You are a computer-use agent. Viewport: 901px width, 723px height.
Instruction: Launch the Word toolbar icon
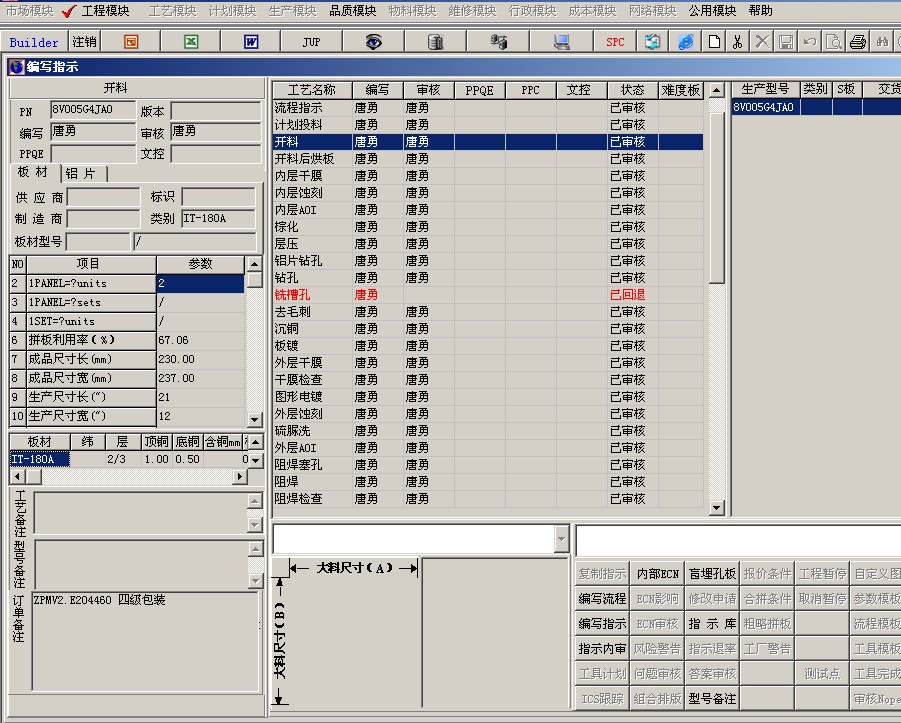(251, 42)
